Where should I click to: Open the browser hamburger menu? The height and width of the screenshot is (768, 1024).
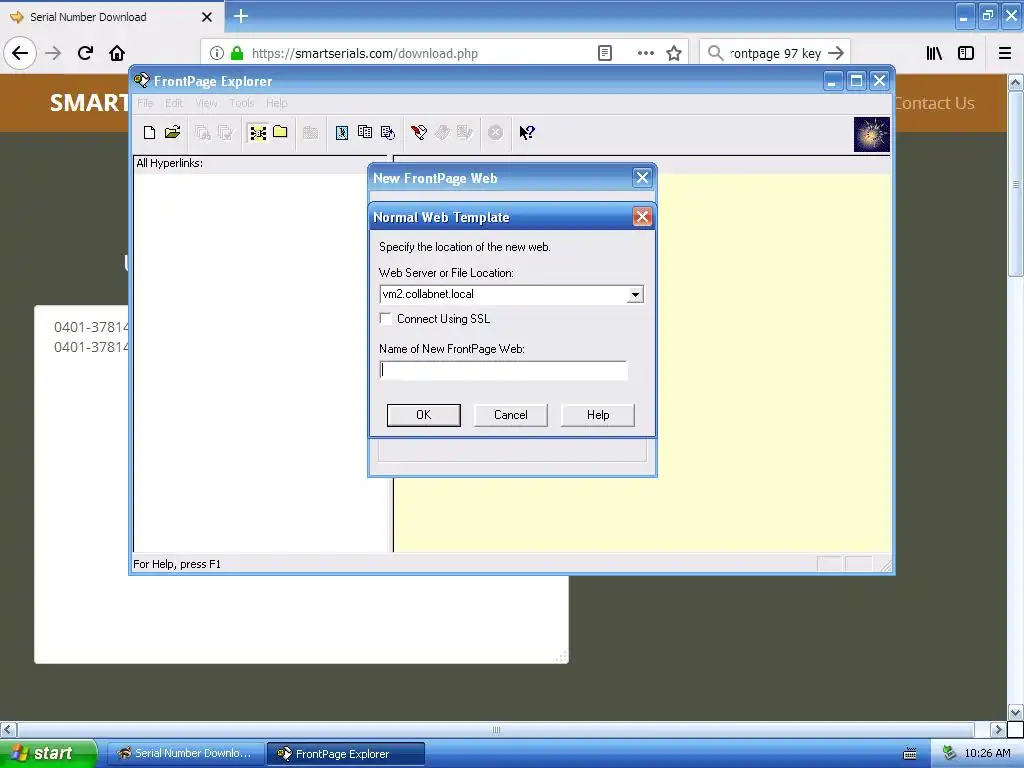tap(1005, 54)
